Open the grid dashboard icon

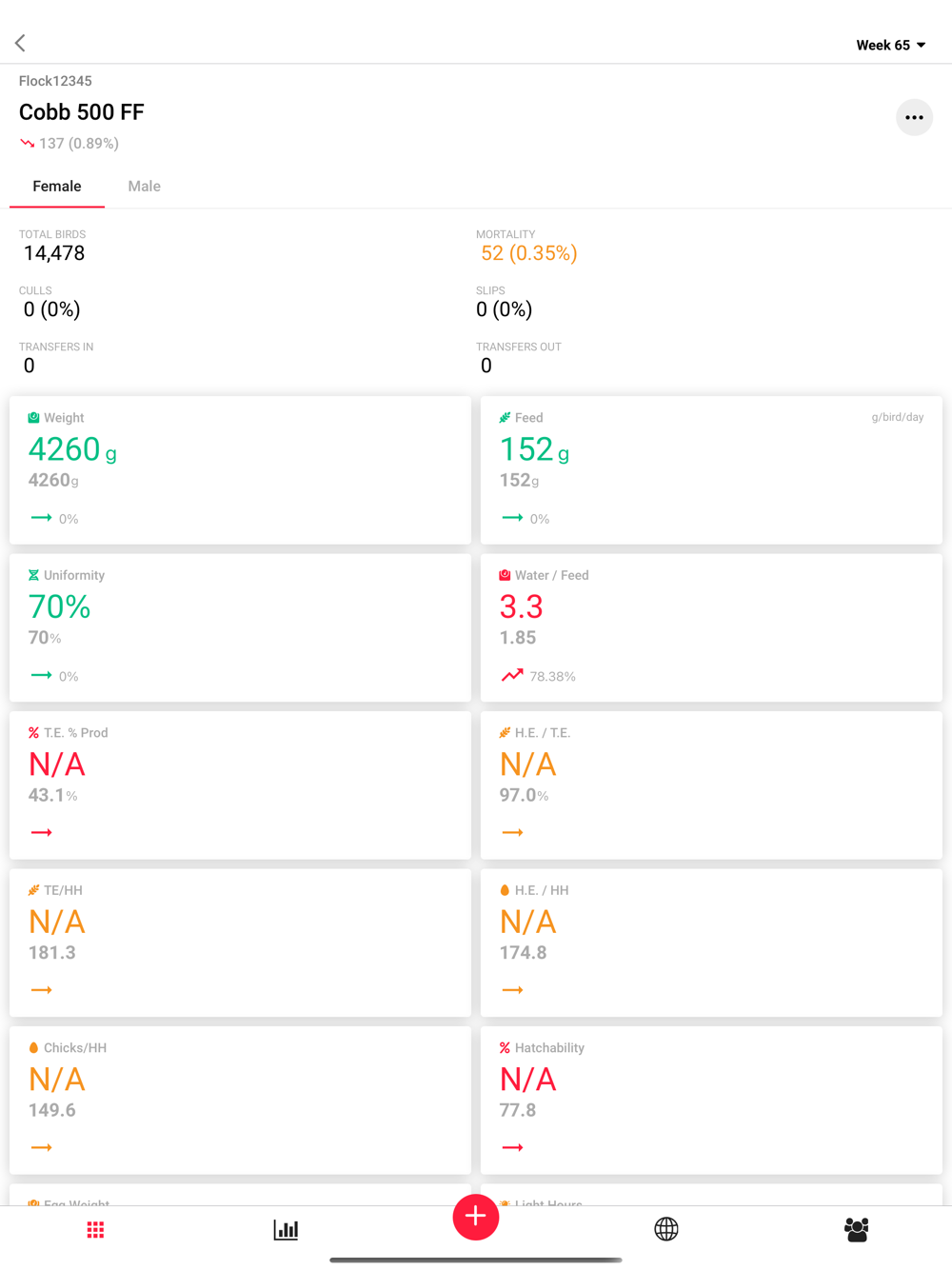[x=95, y=1230]
